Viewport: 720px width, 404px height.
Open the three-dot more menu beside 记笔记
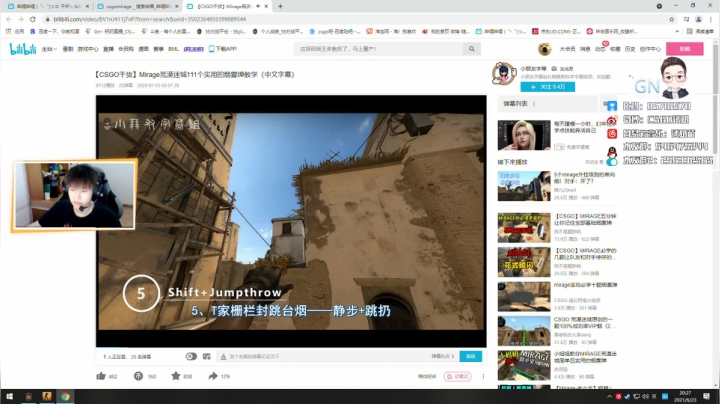[x=483, y=376]
